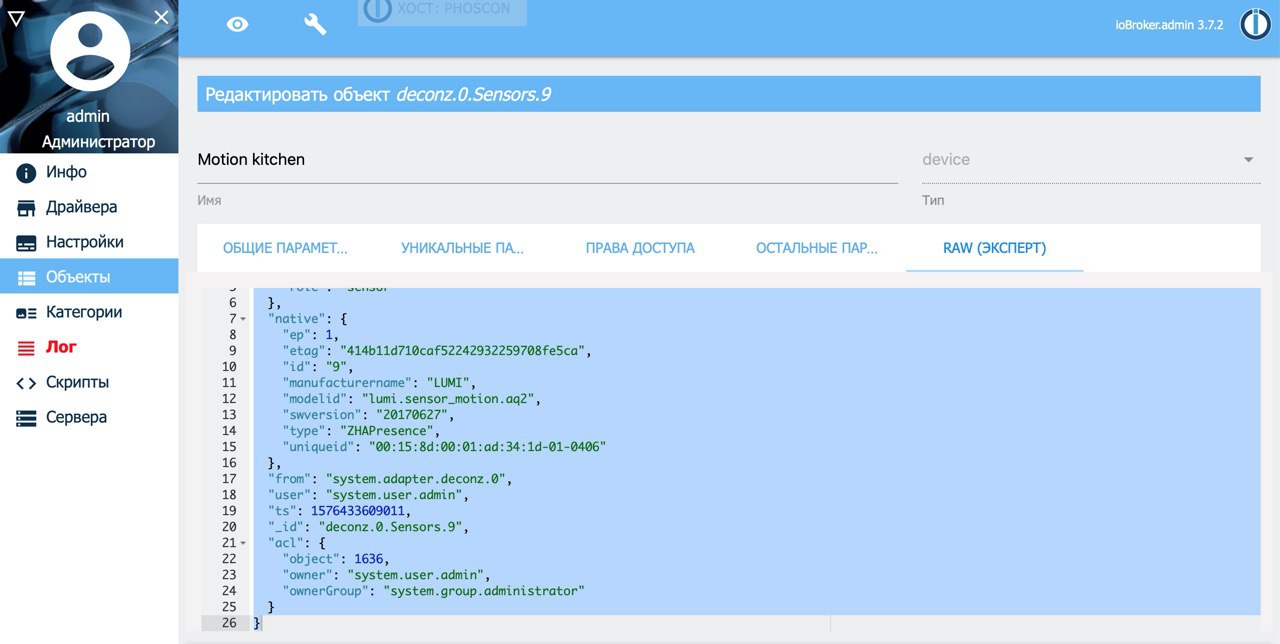Go to Драйвера section
The image size is (1280, 644).
point(89,207)
